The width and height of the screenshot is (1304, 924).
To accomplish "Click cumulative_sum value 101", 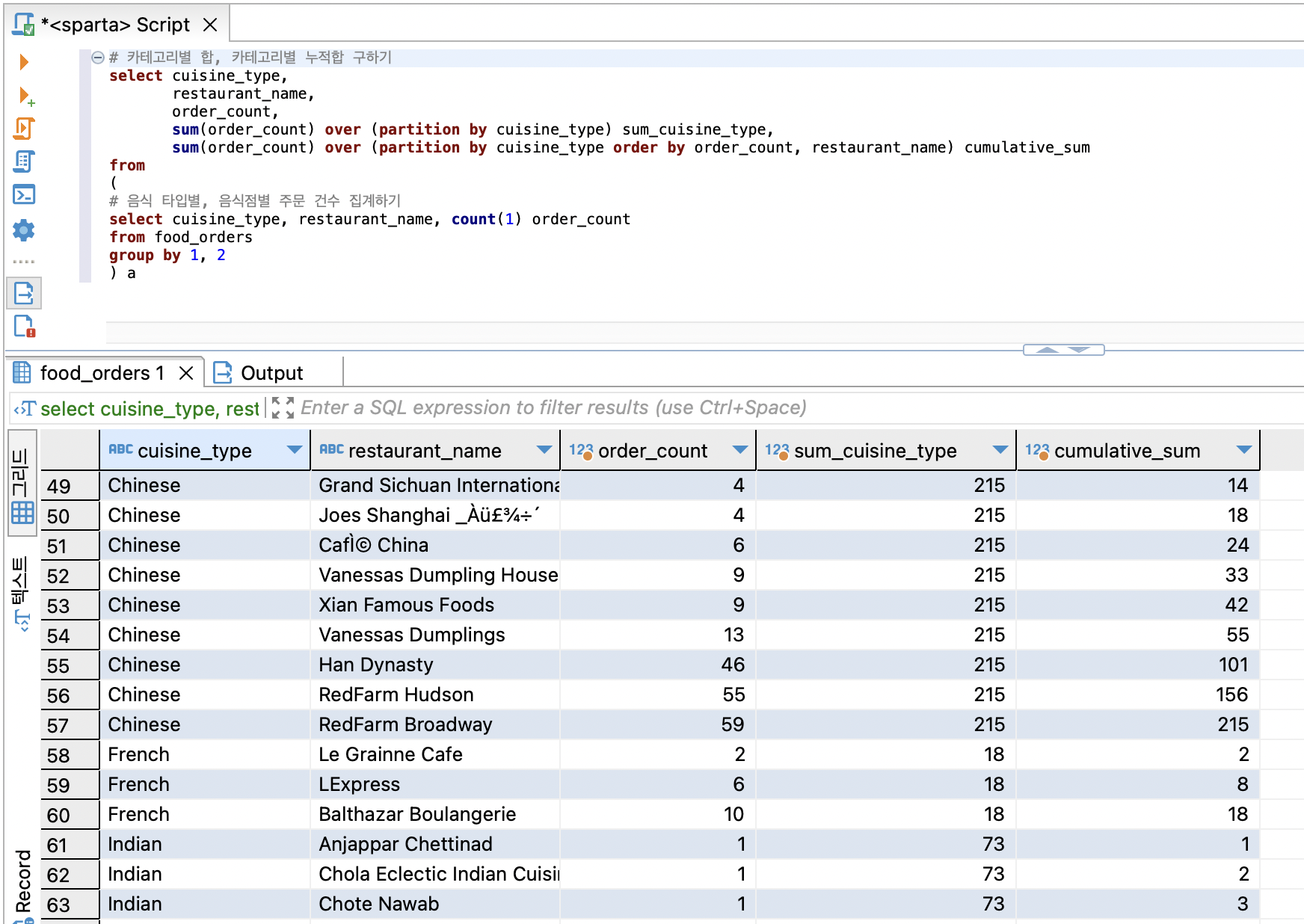I will (1138, 665).
